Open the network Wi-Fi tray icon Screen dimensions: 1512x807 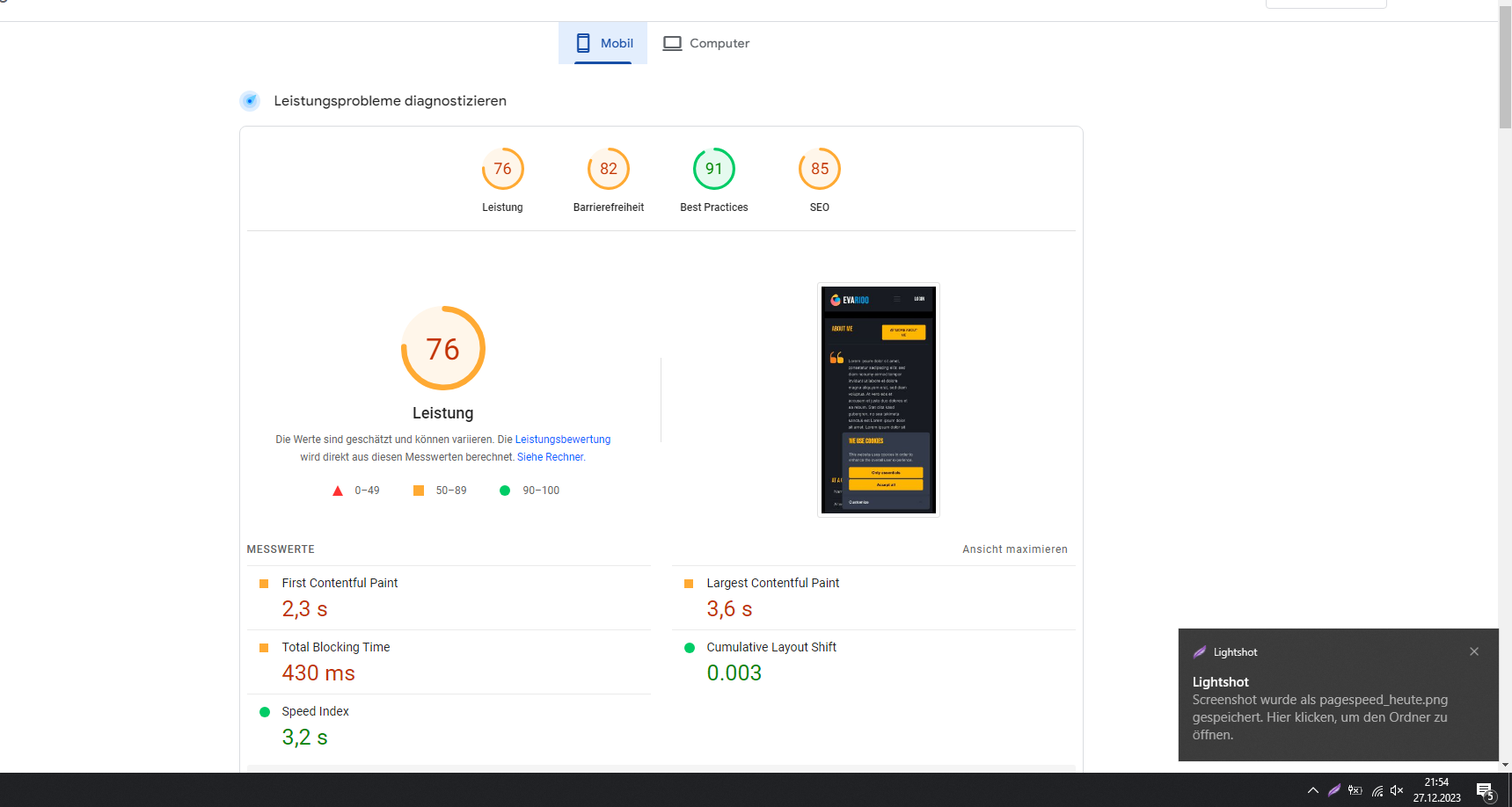pos(1377,790)
